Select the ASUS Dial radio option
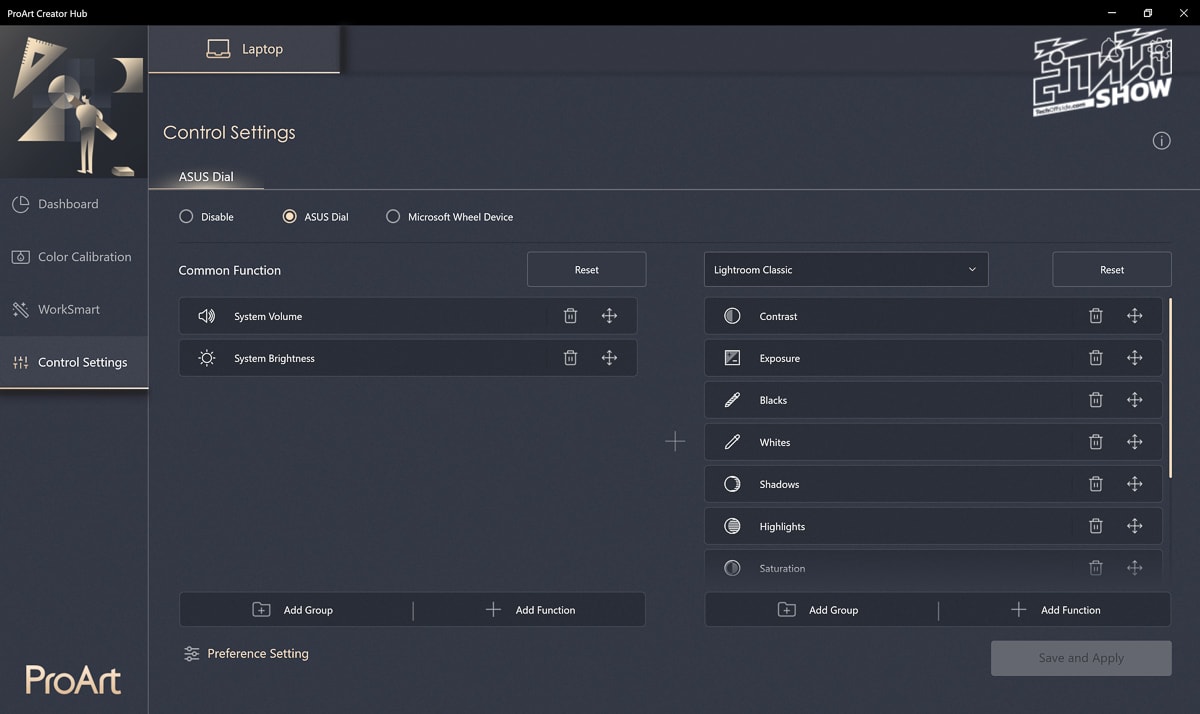This screenshot has width=1200, height=714. point(290,216)
